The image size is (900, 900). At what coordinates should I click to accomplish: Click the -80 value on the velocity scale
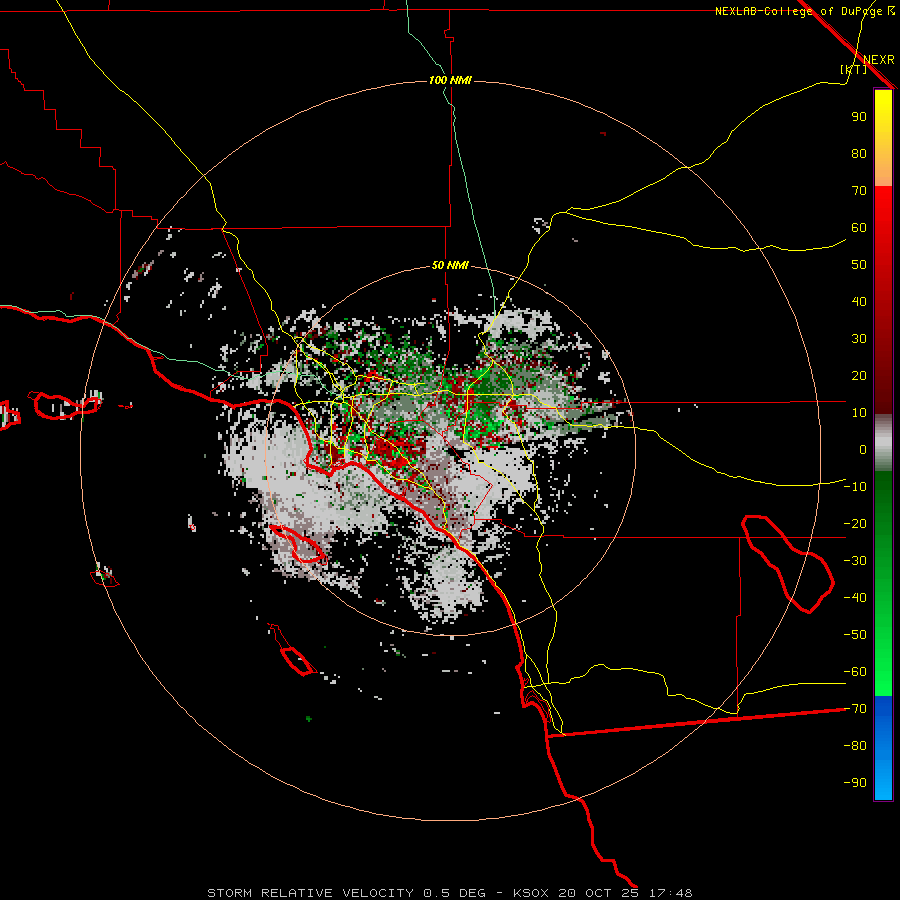(x=855, y=746)
